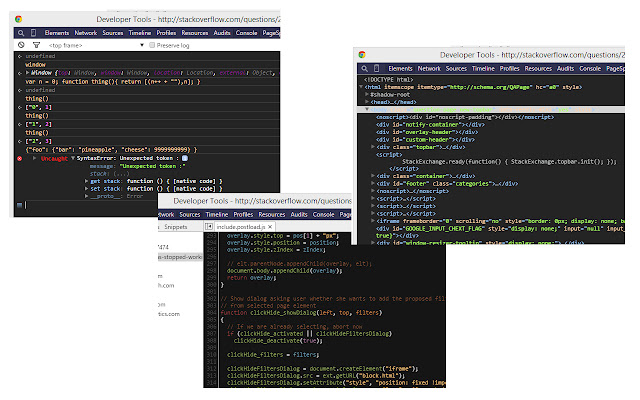640x400 pixels.
Task: Open Audits tab in the middle Sources window
Action: pyautogui.click(x=299, y=214)
